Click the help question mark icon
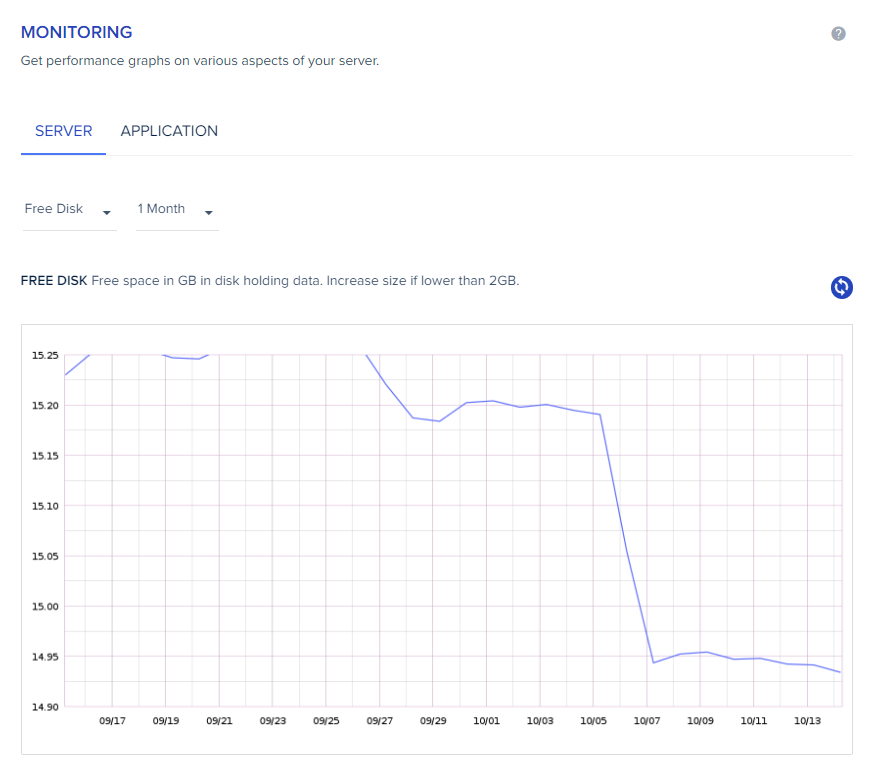Viewport: 872px width, 777px height. 838,34
